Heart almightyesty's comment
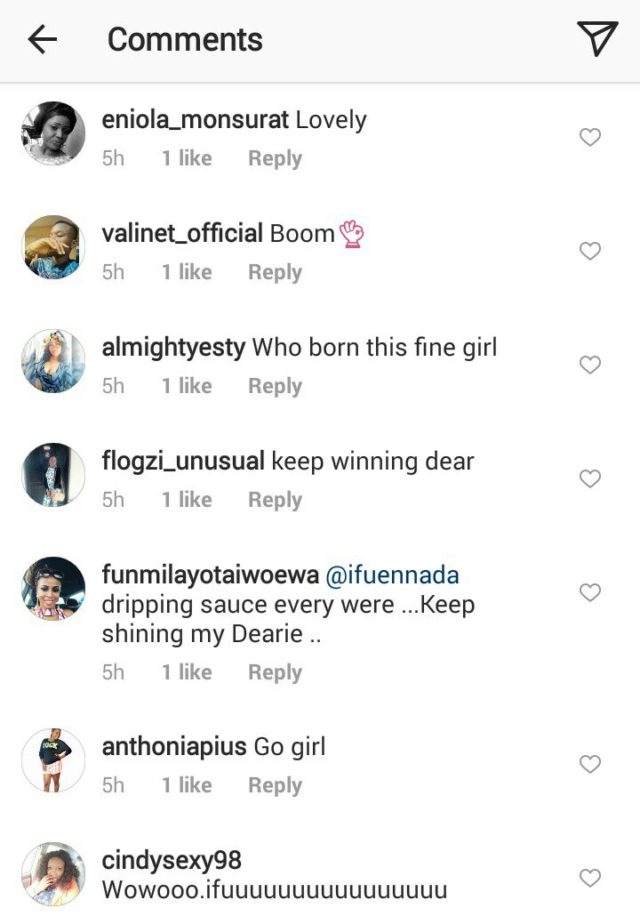 [590, 365]
